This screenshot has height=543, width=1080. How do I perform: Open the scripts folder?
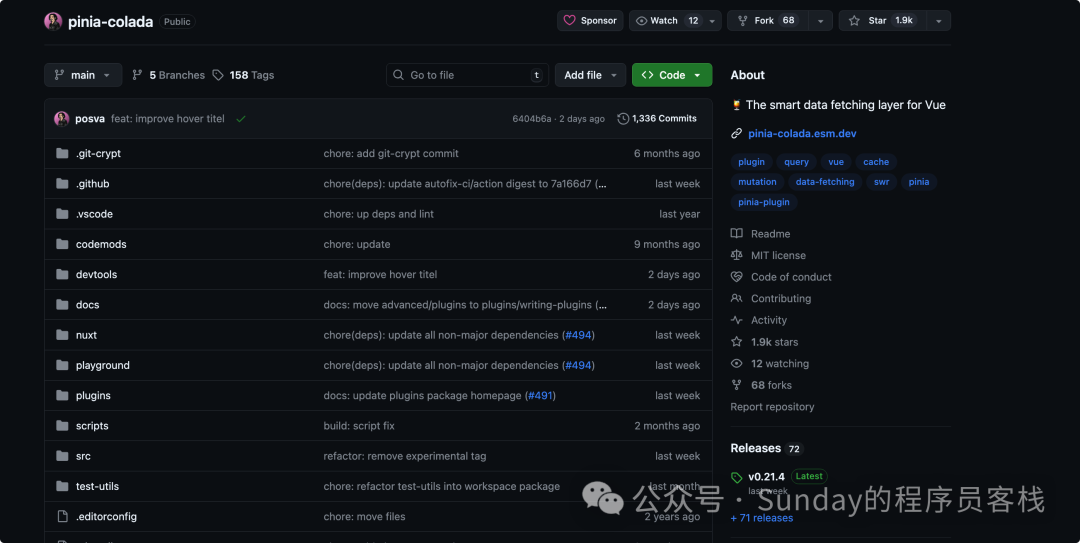92,427
